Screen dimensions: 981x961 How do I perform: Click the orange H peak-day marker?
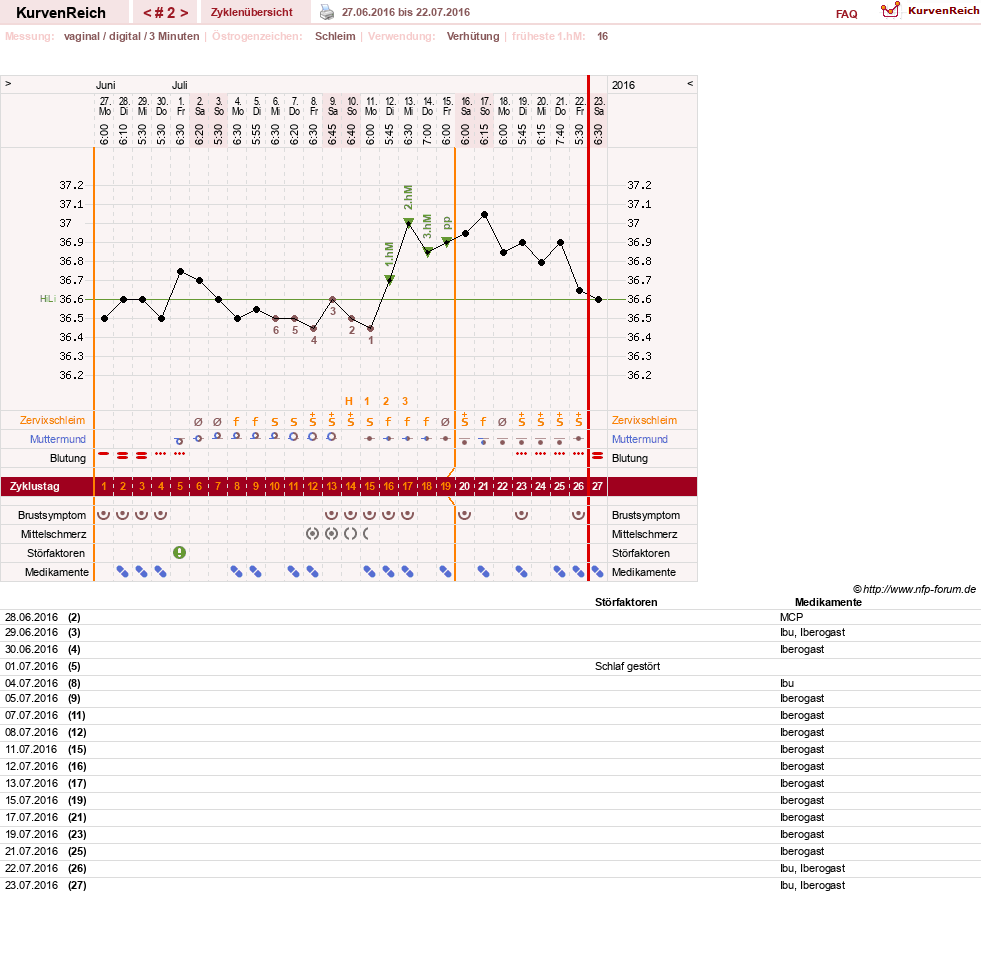point(348,401)
